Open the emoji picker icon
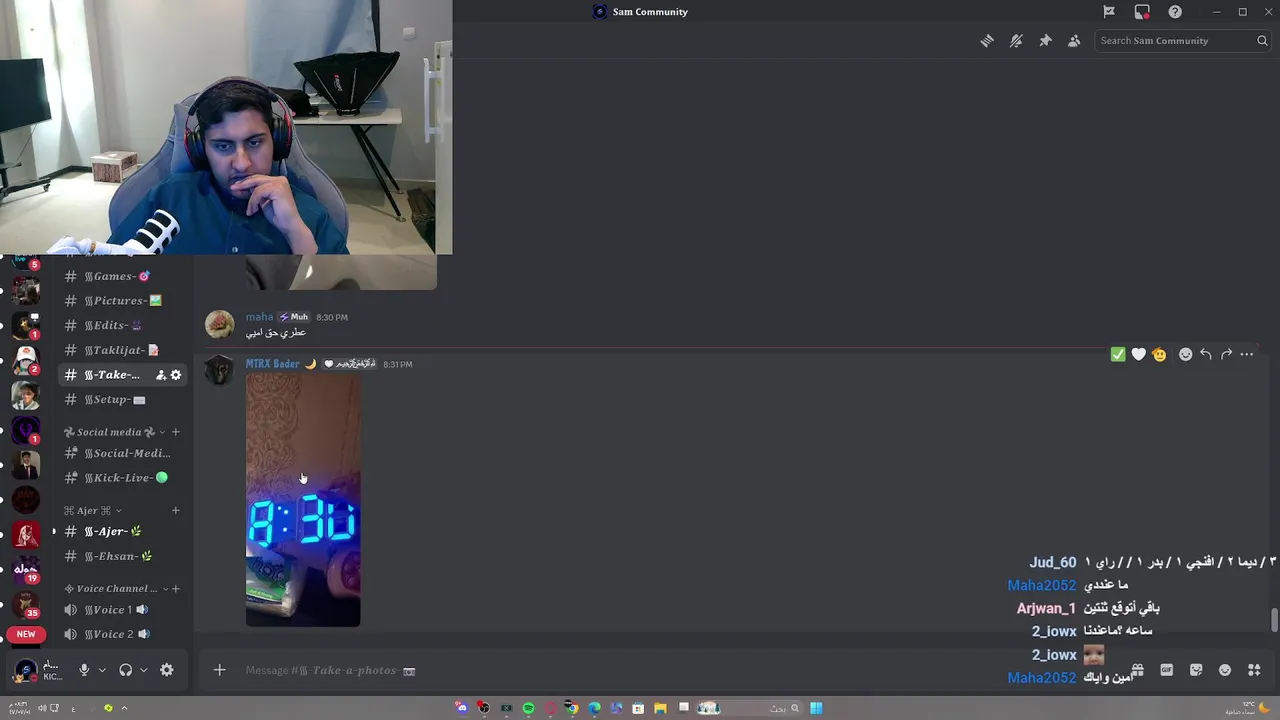Viewport: 1280px width, 720px height. (1225, 670)
